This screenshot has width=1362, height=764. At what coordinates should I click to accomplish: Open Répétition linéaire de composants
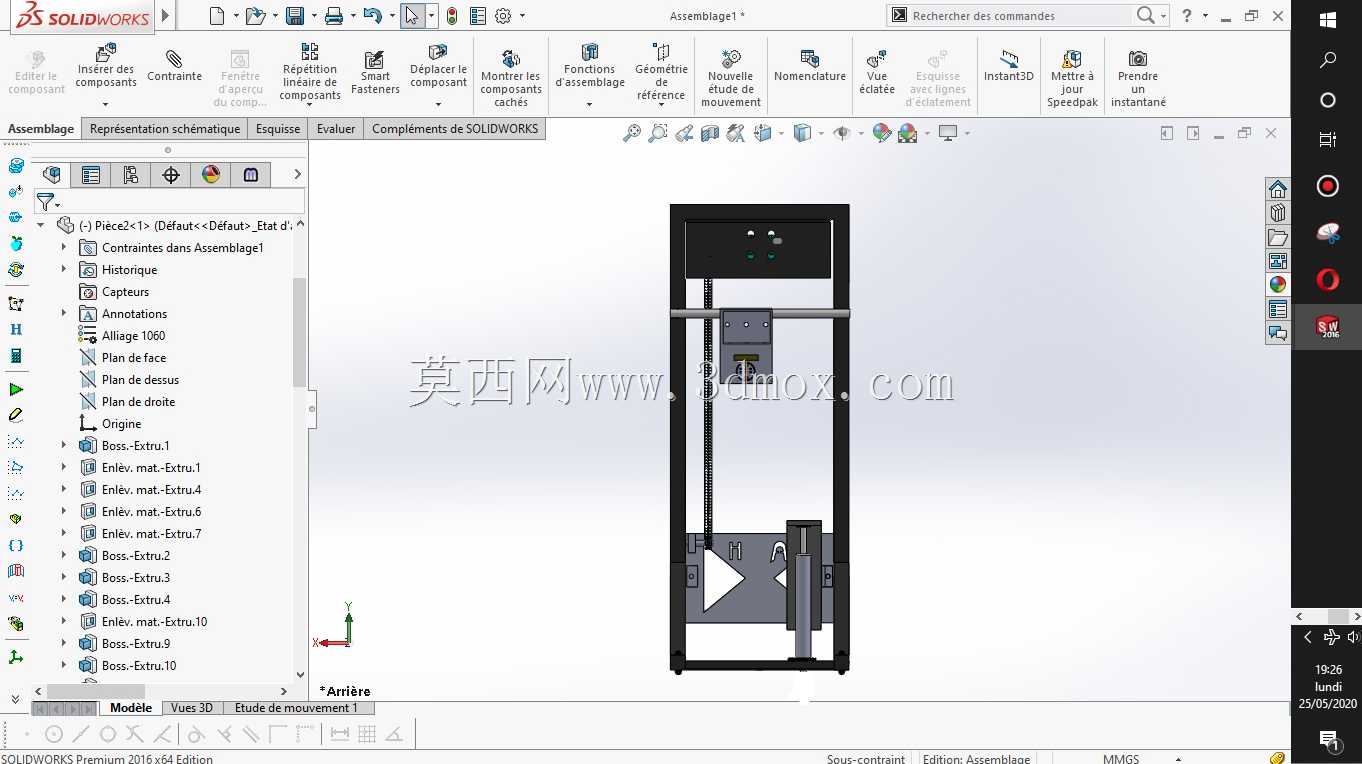coord(309,72)
